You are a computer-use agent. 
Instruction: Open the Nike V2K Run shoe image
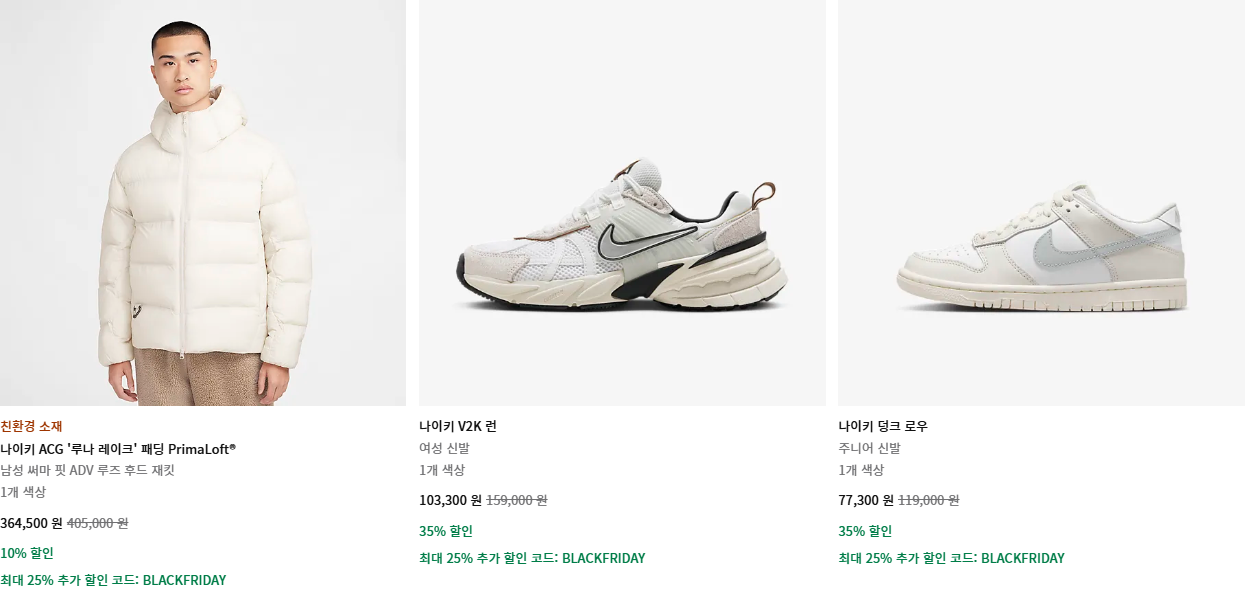click(x=622, y=203)
